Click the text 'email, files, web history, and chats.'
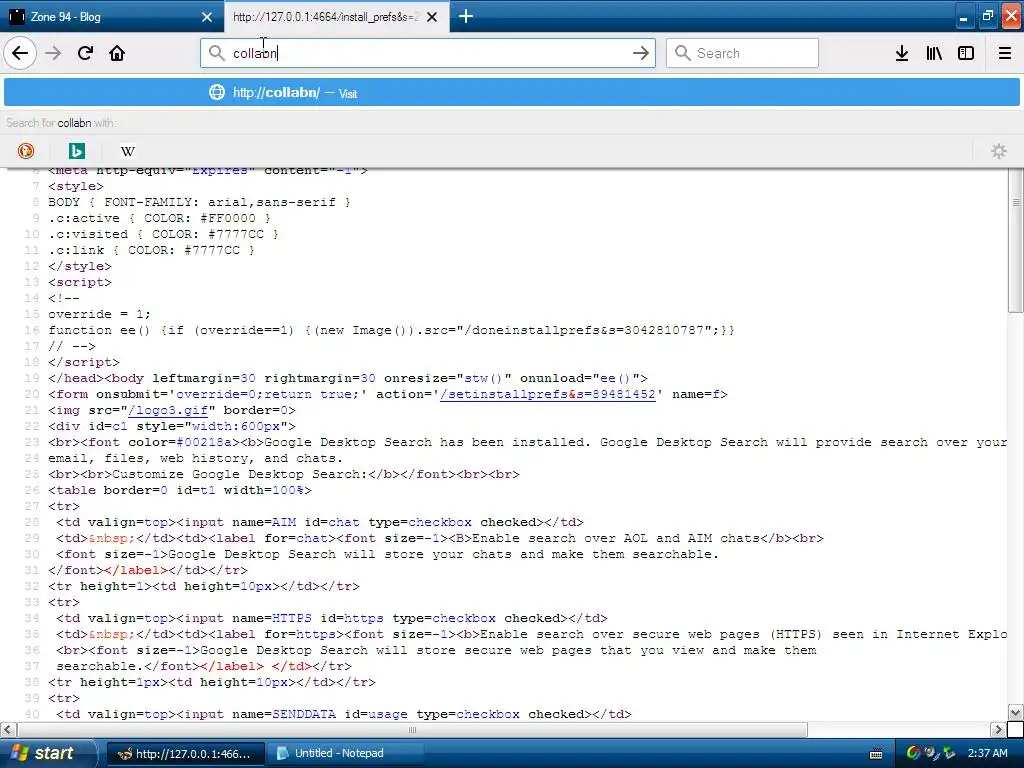This screenshot has width=1024, height=768. tap(195, 458)
